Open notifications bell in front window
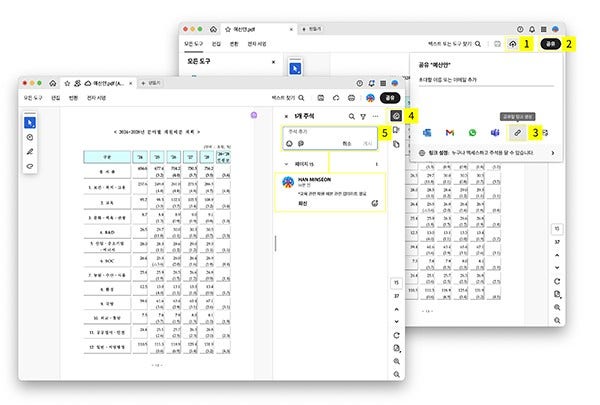Viewport: 600px width, 405px height. point(371,83)
